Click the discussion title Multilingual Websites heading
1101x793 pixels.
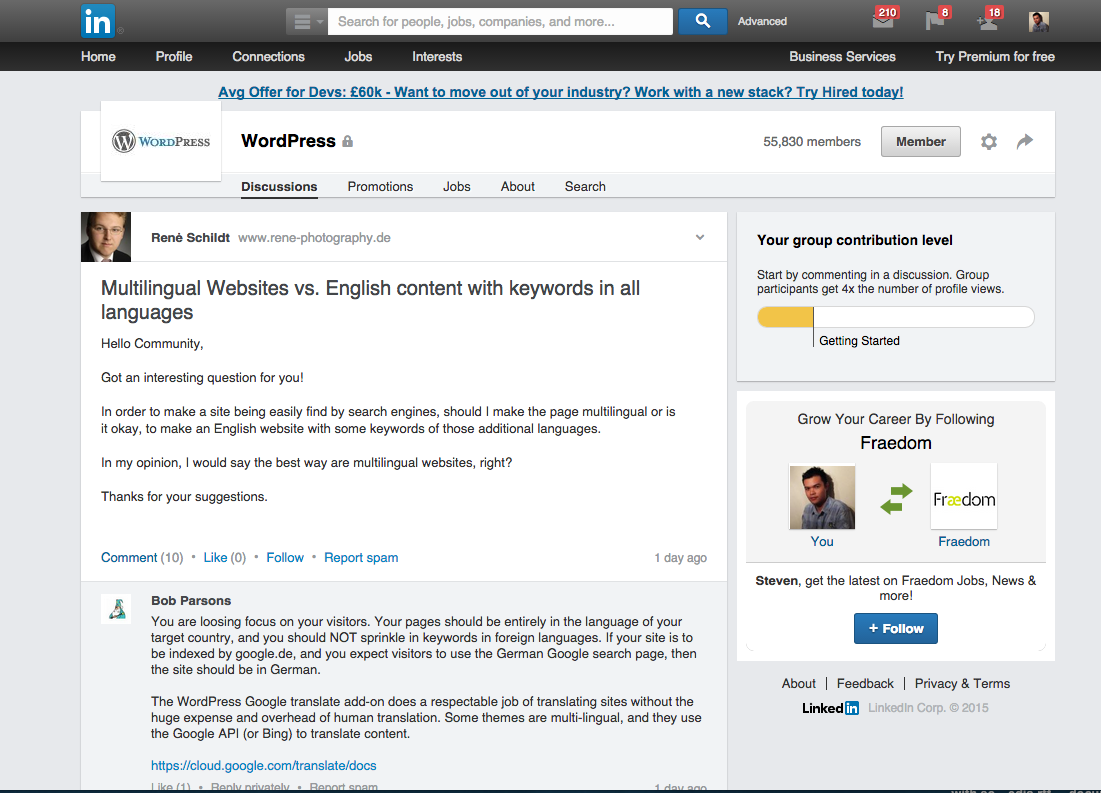[x=370, y=300]
